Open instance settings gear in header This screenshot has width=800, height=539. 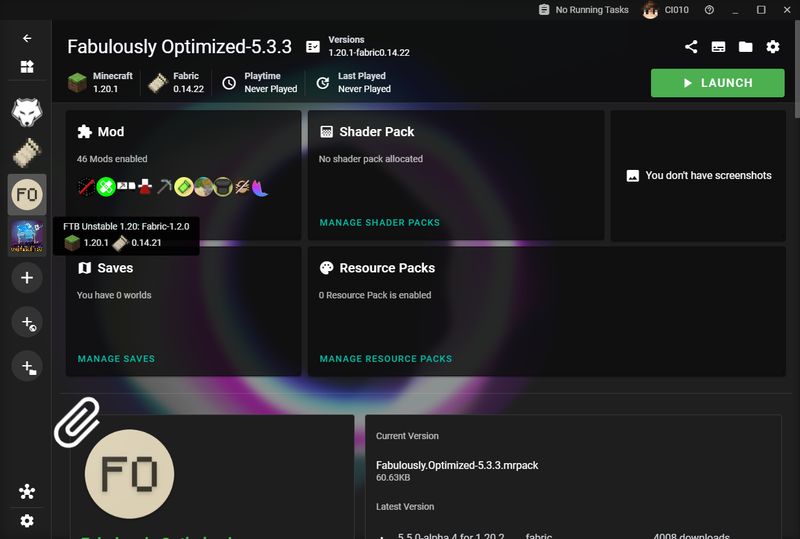point(773,47)
